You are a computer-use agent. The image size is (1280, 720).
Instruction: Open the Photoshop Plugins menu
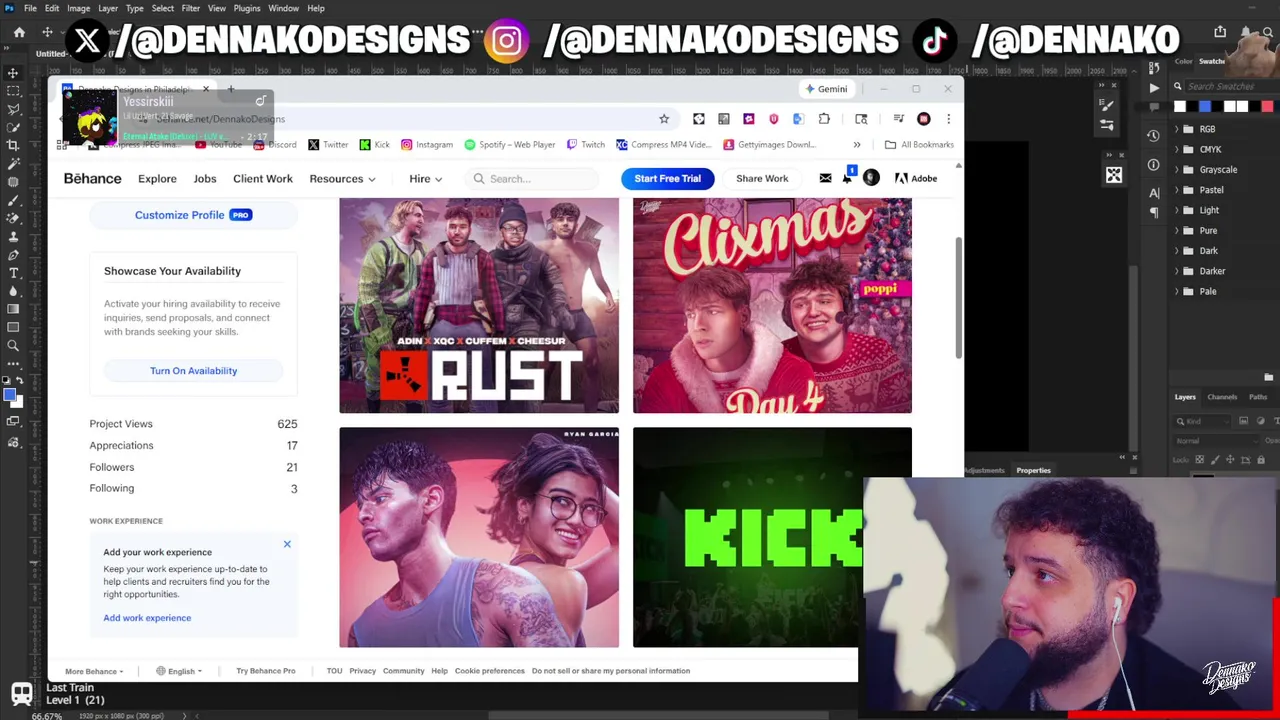[246, 8]
